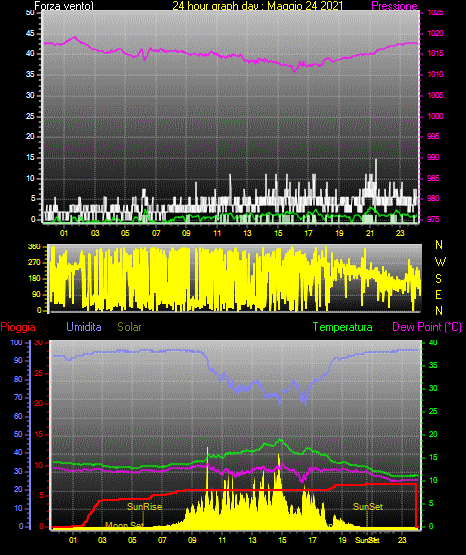Select the '24 hour graph day : Maggio 24 2021' title
Image resolution: width=466 pixels, height=555 pixels.
click(258, 6)
